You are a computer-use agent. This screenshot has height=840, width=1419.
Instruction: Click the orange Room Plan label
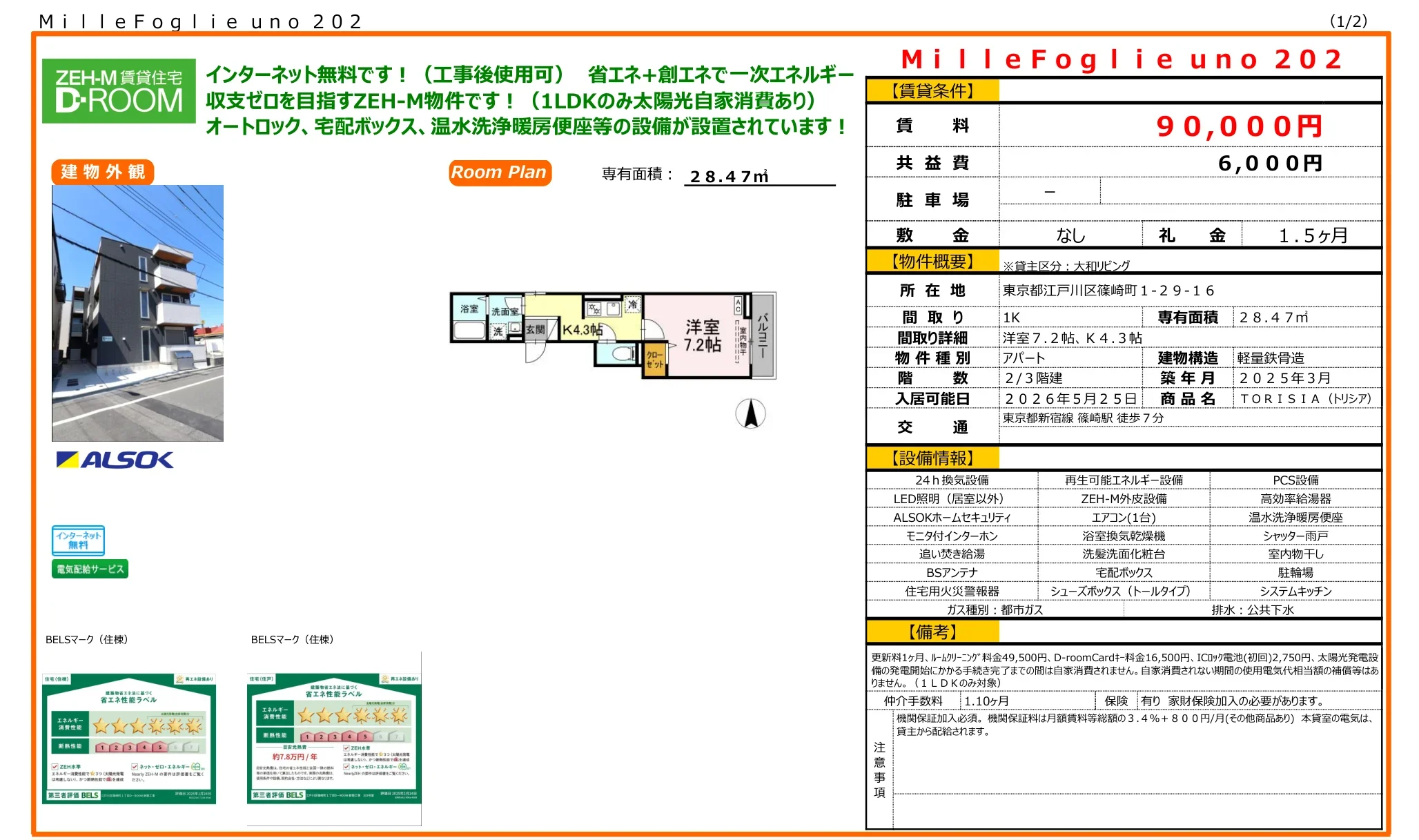pos(499,173)
